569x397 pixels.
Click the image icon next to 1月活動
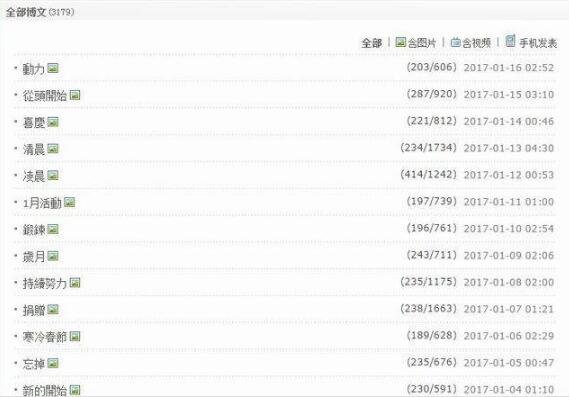point(69,202)
